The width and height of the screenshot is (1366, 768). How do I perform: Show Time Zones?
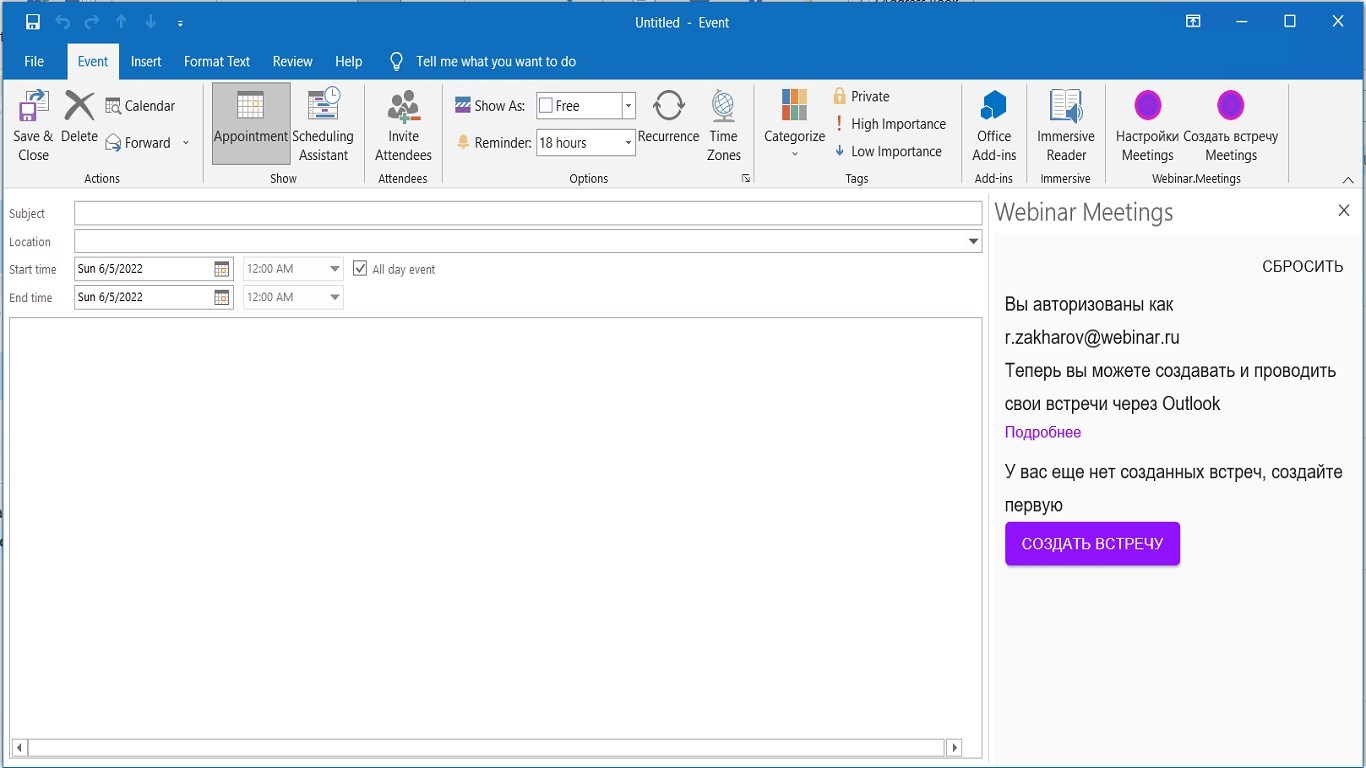click(724, 125)
